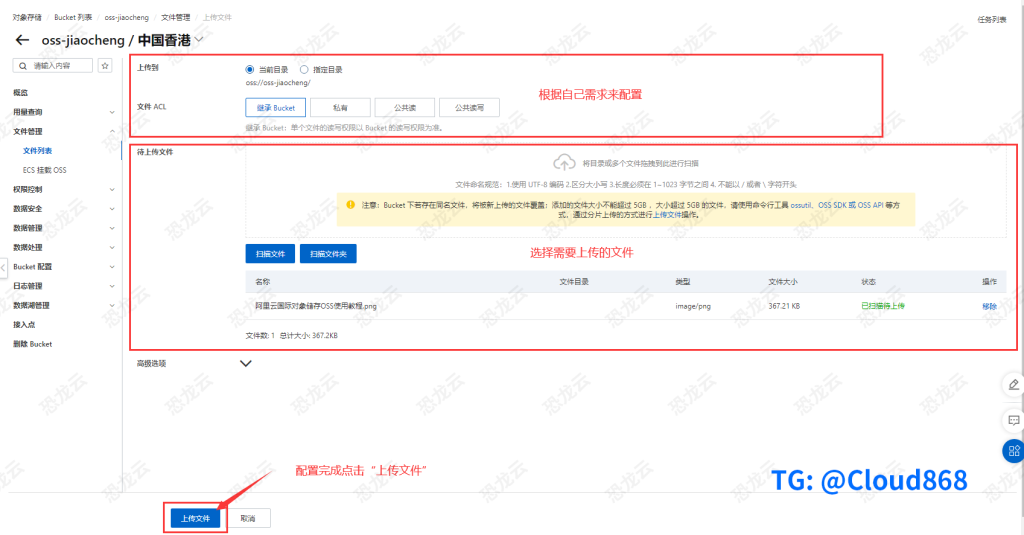1024x535 pixels.
Task: Click the 367.21 KB size cell
Action: (784, 306)
